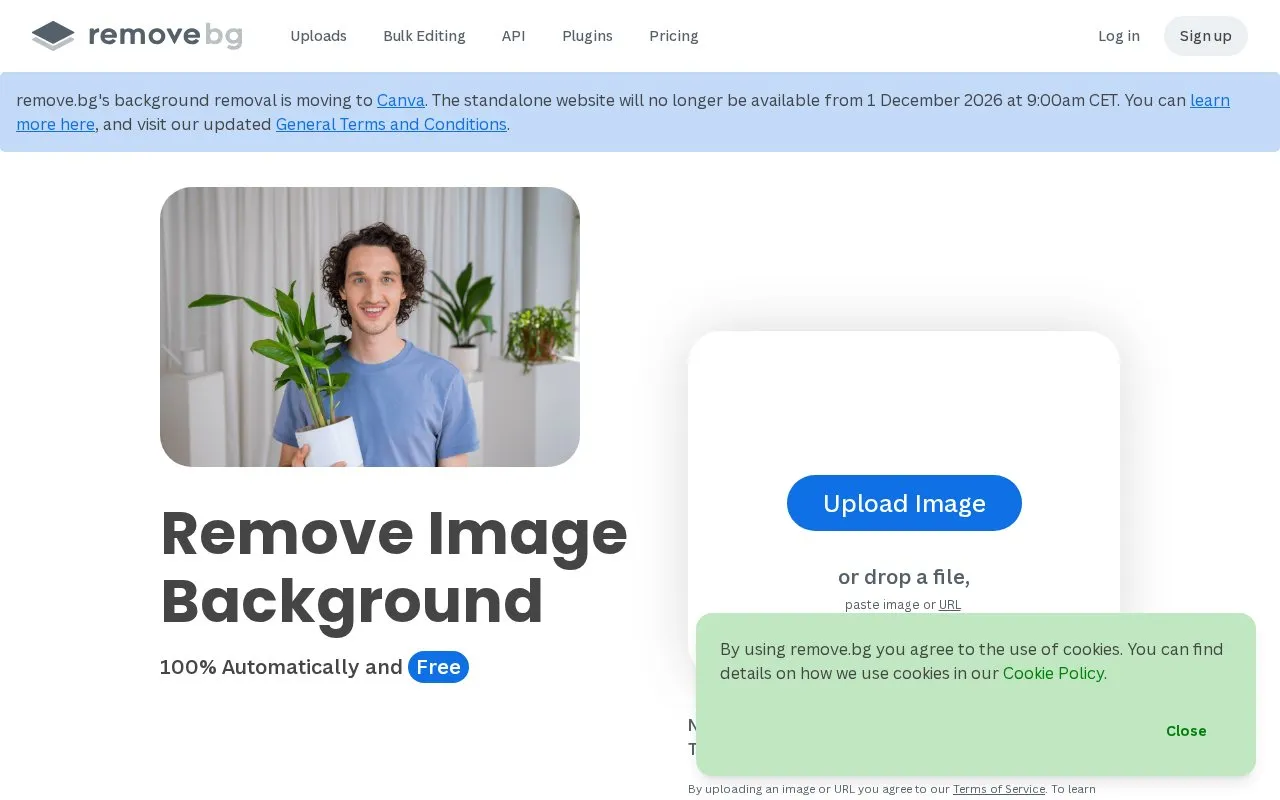Open General Terms and Conditions link
The width and height of the screenshot is (1280, 800).
(x=391, y=124)
